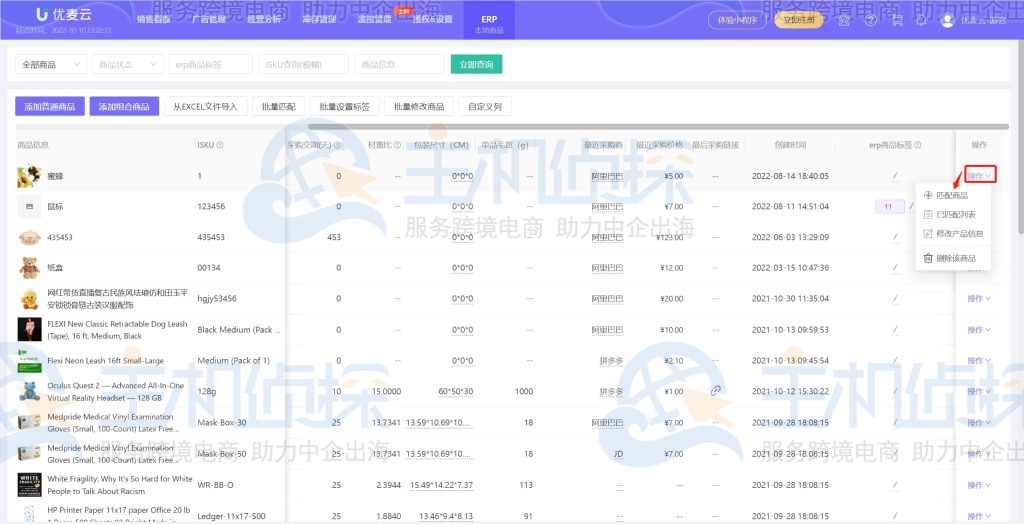Image resolution: width=1024 pixels, height=524 pixels.
Task: Choose 匹配商品 from the operation menu
Action: [x=953, y=195]
